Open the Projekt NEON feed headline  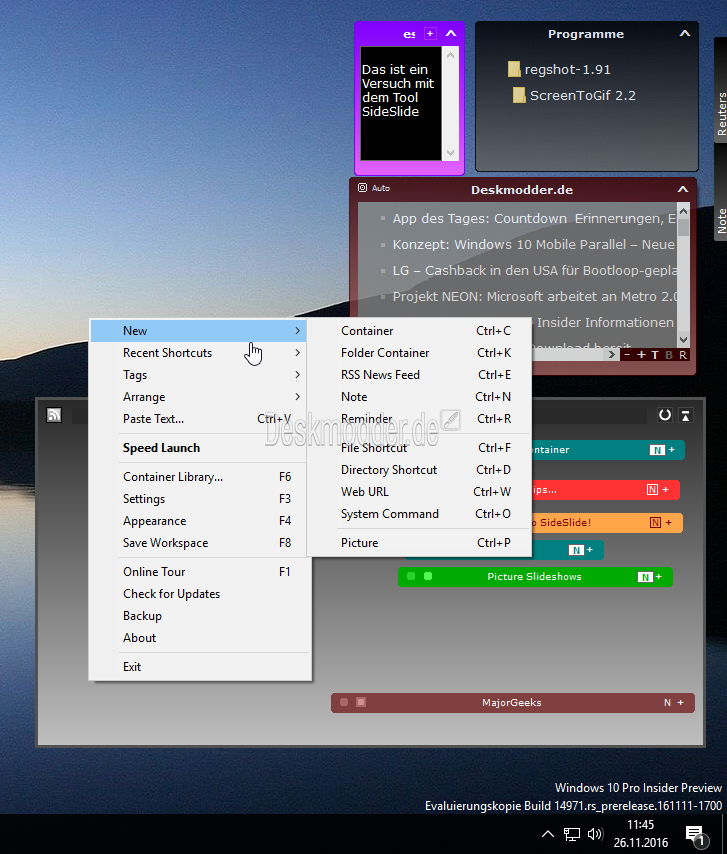534,297
